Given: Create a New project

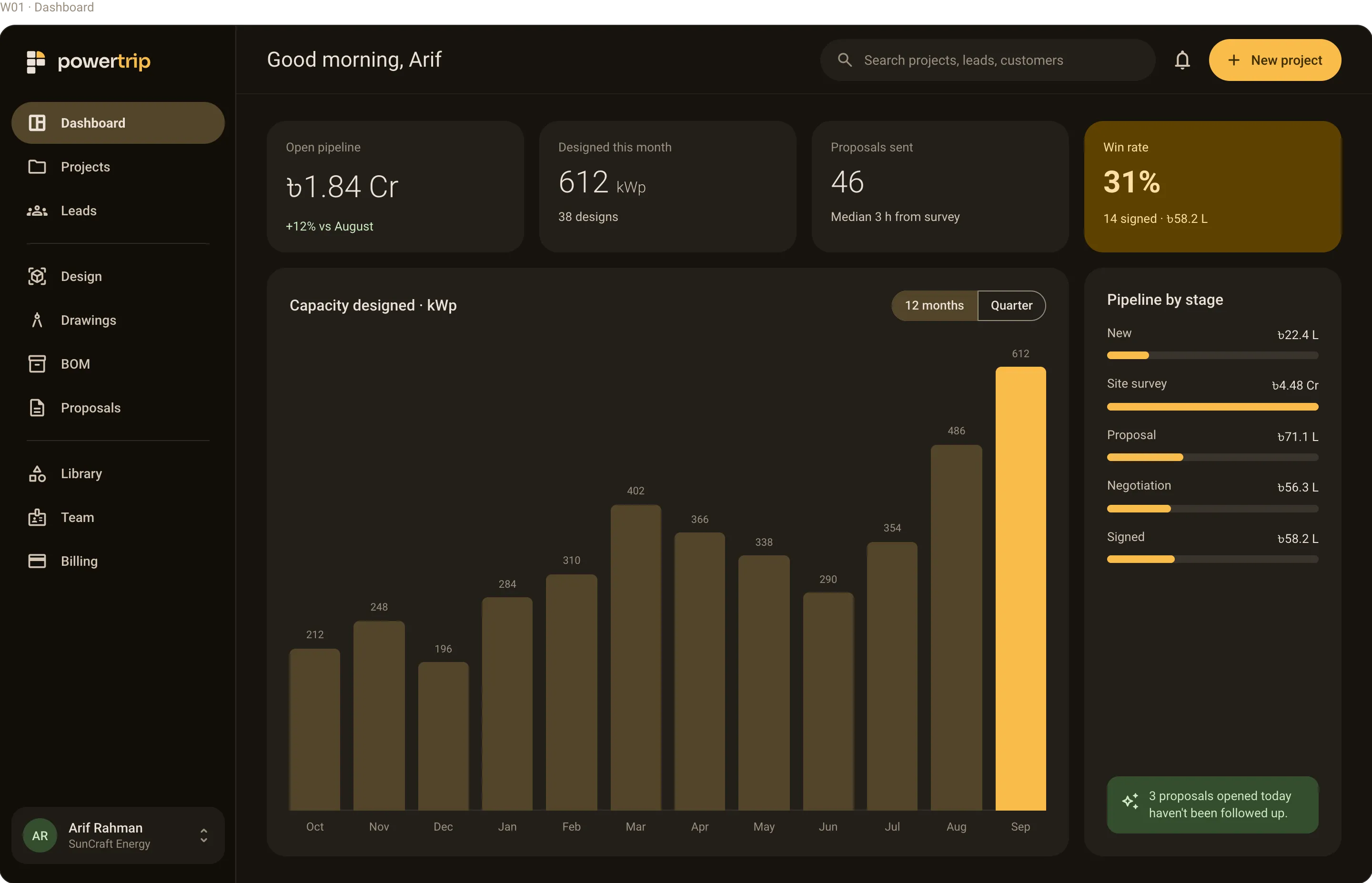Looking at the screenshot, I should point(1275,60).
